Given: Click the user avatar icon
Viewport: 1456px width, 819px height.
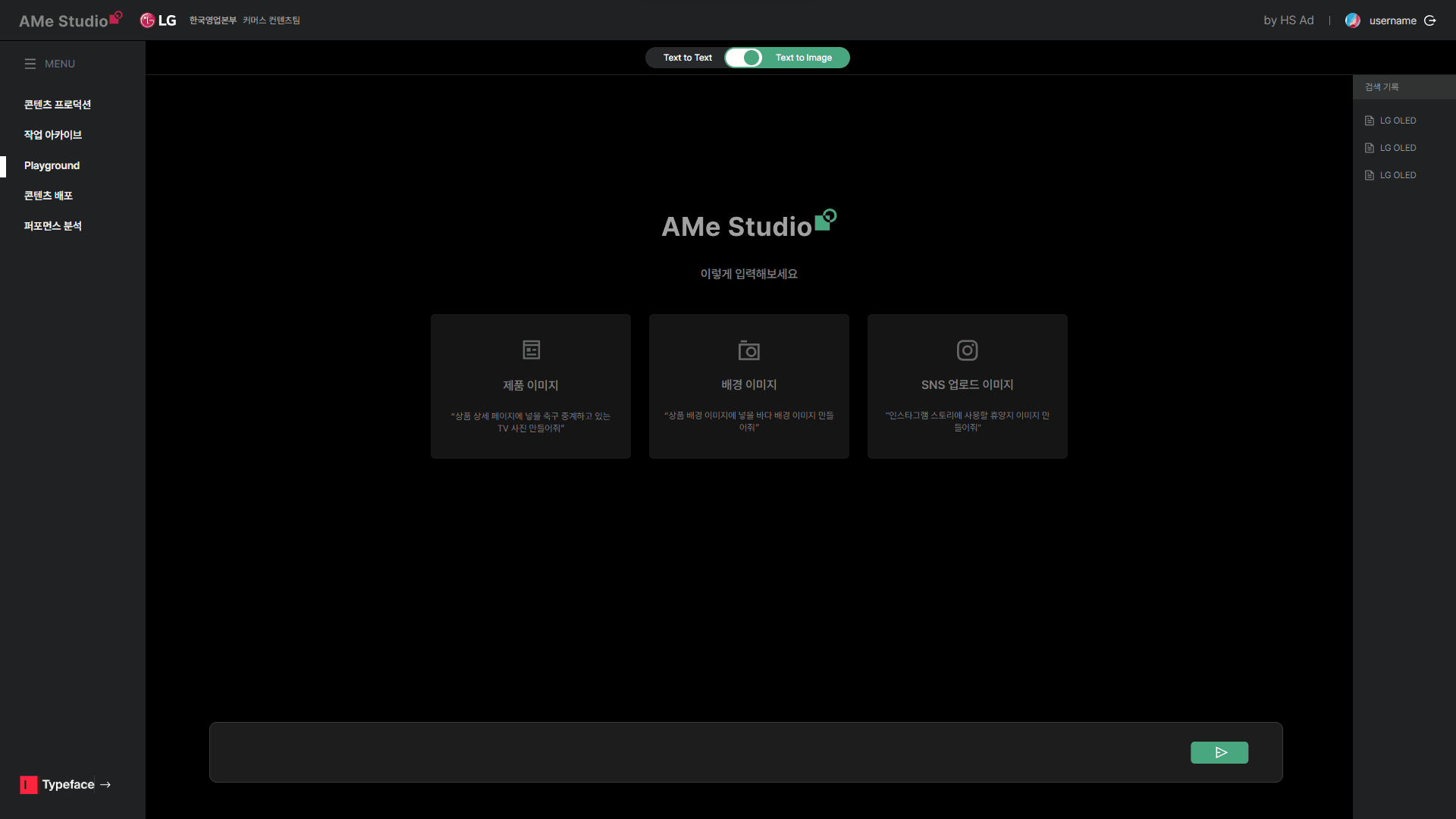Looking at the screenshot, I should click(x=1352, y=20).
